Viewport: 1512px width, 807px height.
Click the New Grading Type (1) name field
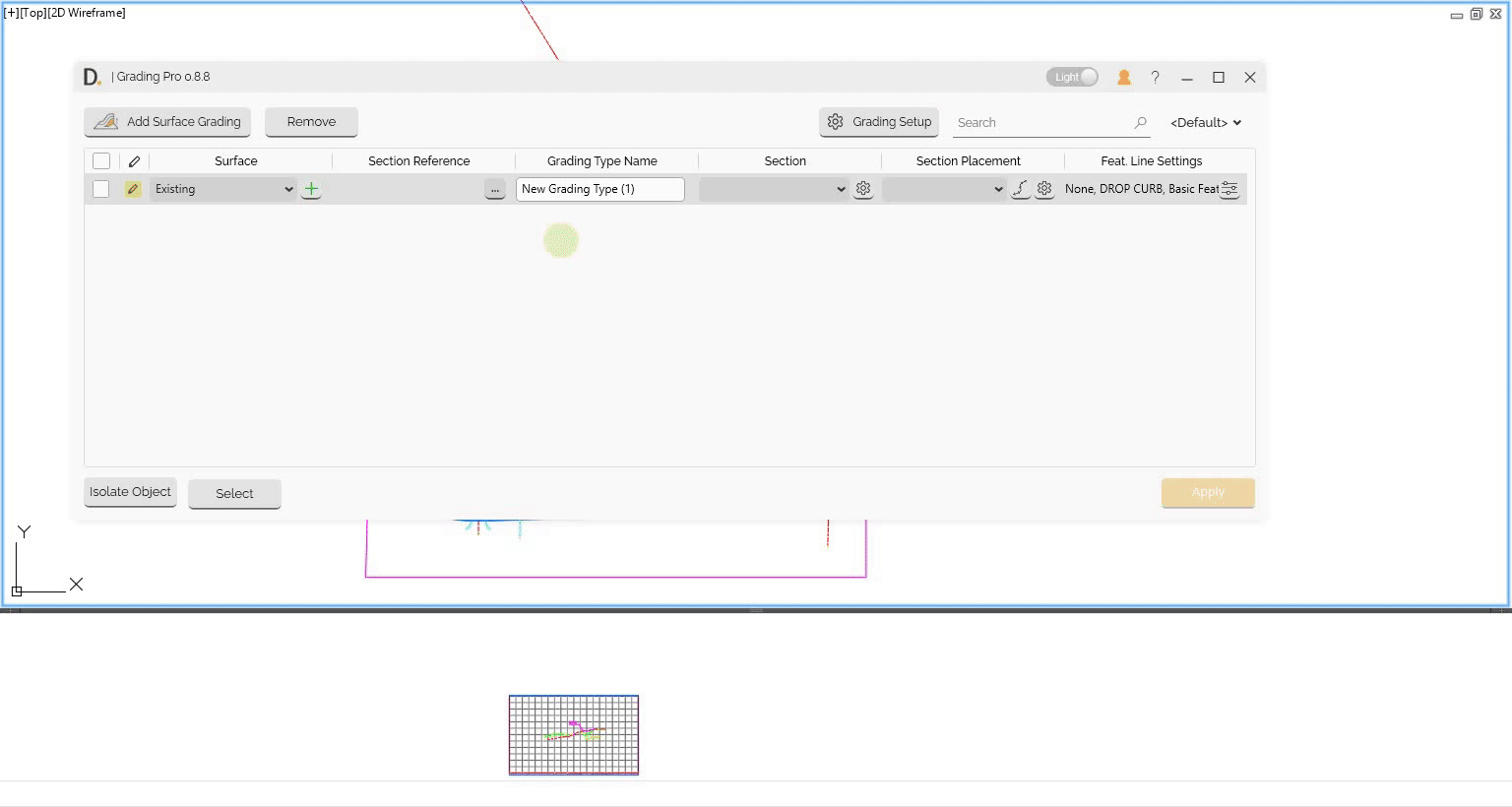click(599, 189)
